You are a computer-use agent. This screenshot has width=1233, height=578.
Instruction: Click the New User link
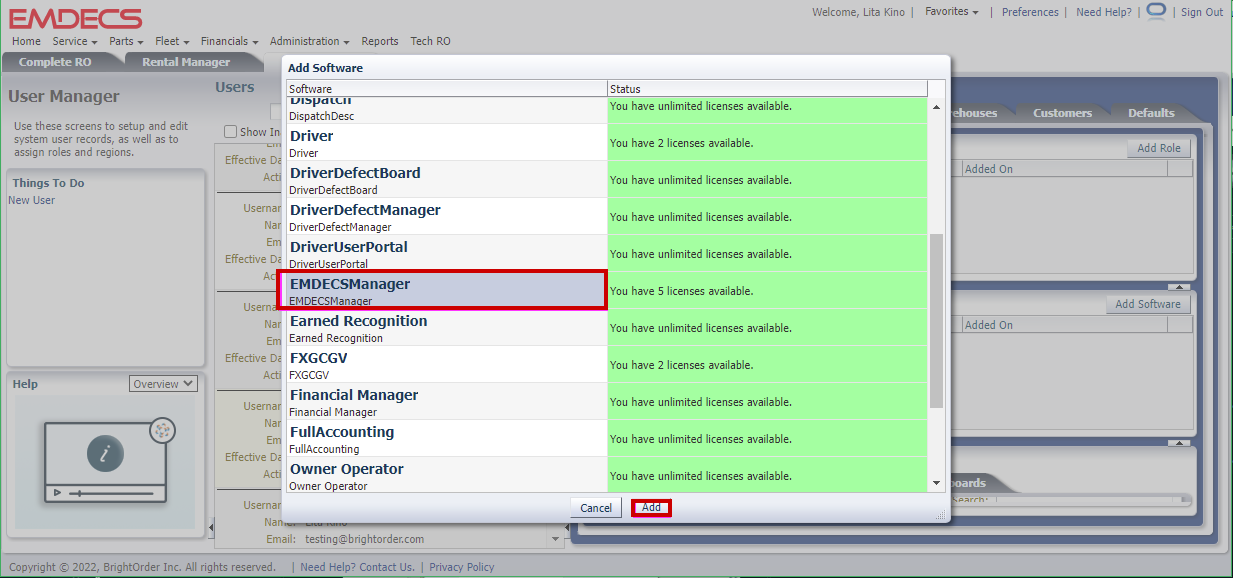[x=32, y=200]
